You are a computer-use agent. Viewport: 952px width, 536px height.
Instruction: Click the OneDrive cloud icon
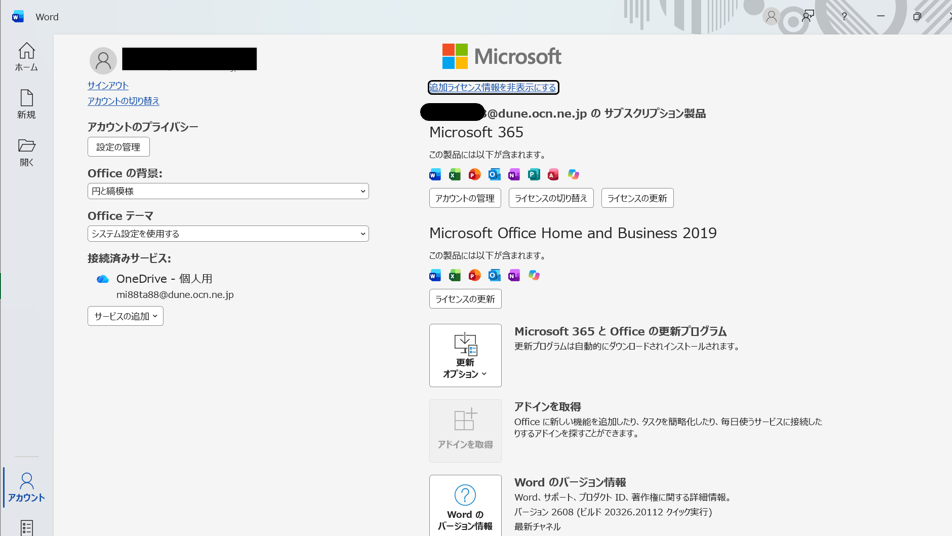[103, 279]
